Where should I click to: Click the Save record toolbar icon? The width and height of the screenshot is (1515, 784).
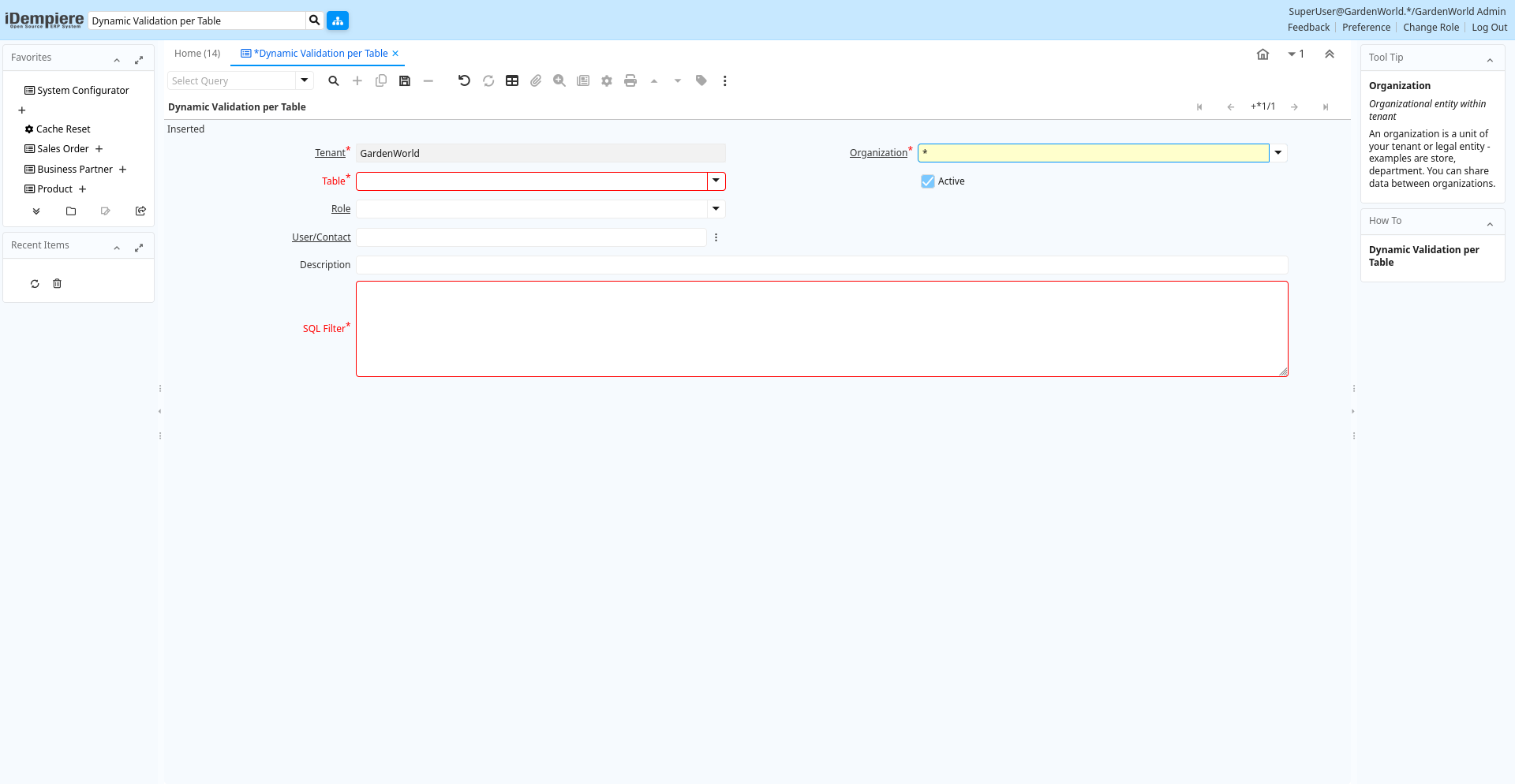(x=405, y=80)
